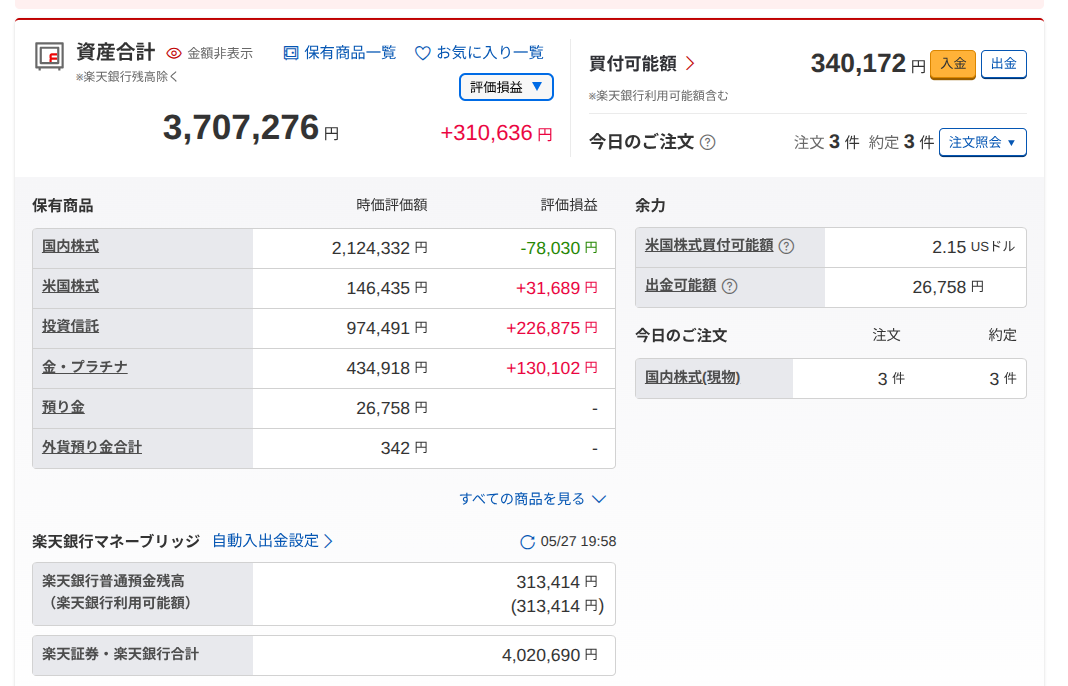Click the 出金 button
The image size is (1068, 686).
tap(1003, 64)
